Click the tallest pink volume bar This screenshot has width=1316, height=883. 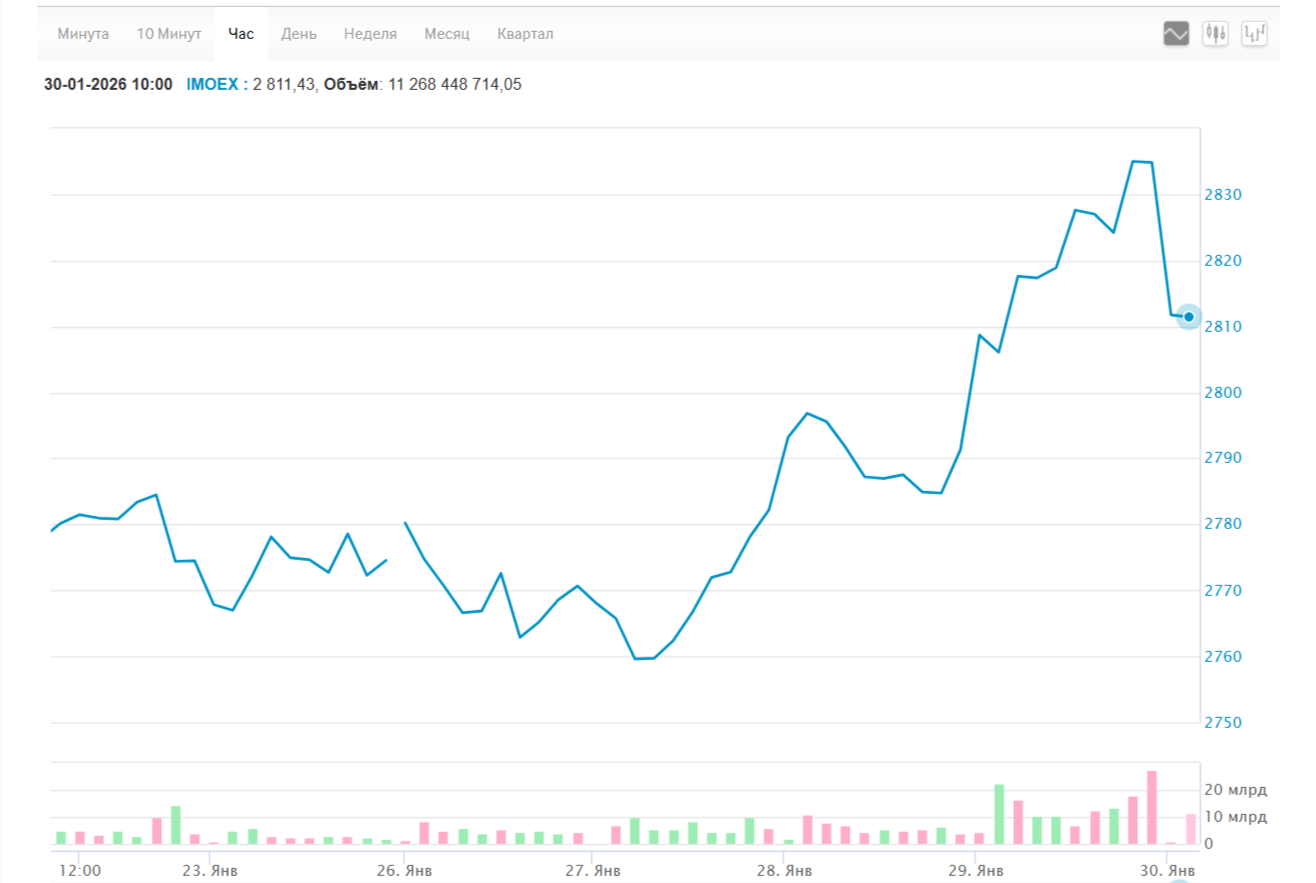[x=1152, y=807]
